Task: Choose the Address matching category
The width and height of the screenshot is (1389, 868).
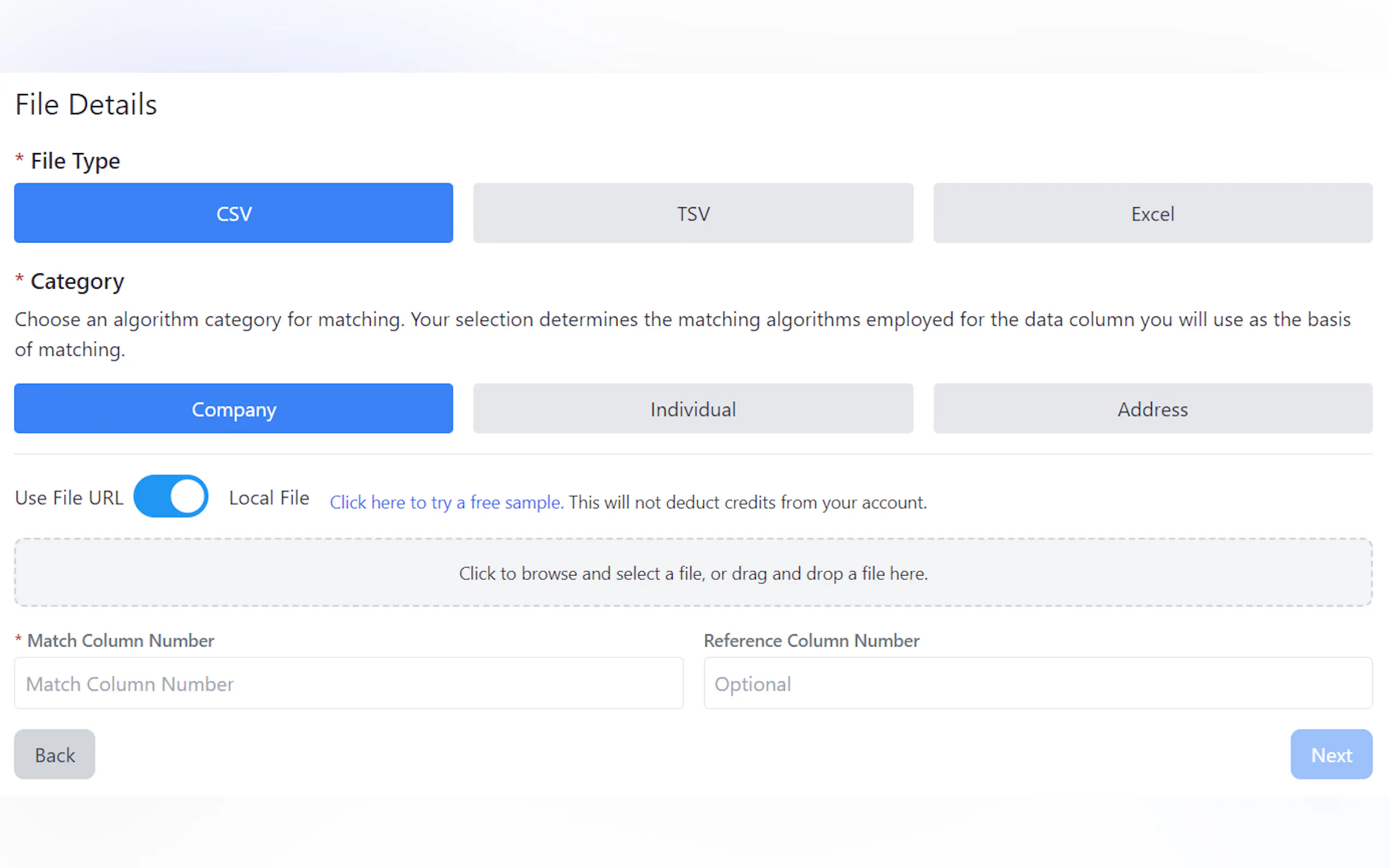Action: (x=1152, y=409)
